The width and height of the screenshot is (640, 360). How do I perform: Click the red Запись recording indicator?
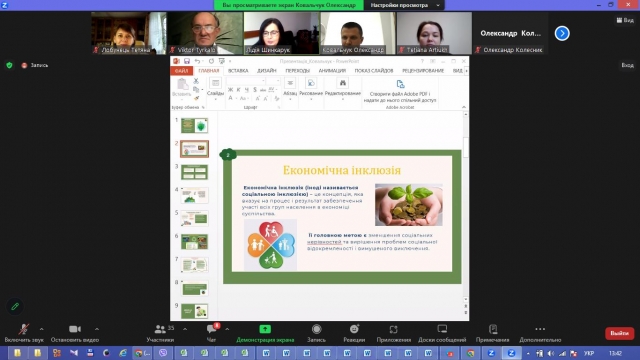[x=35, y=65]
